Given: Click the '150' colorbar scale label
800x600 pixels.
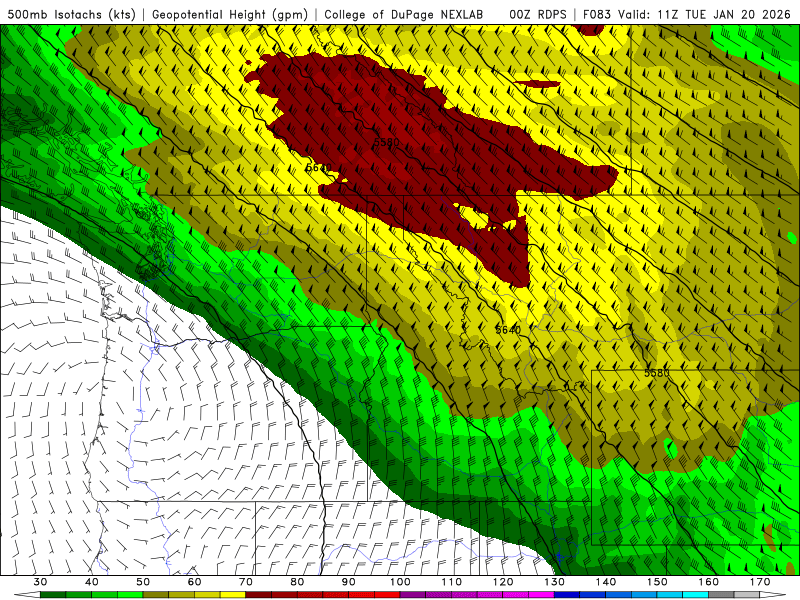Looking at the screenshot, I should pyautogui.click(x=658, y=582).
